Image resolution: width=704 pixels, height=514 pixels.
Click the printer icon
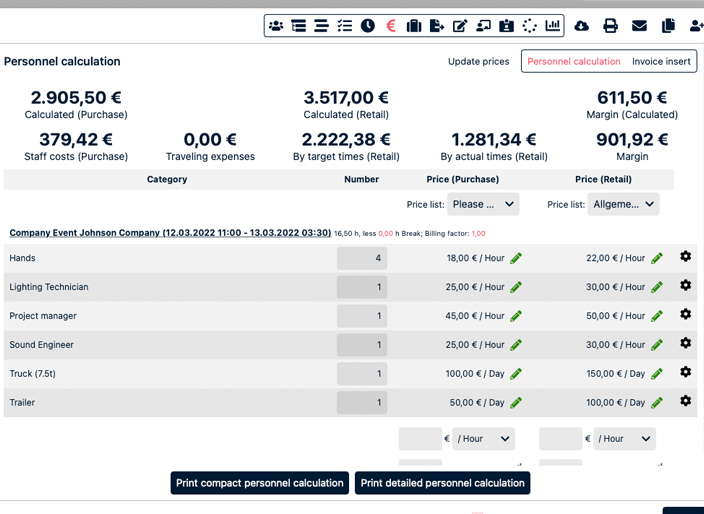click(x=610, y=26)
